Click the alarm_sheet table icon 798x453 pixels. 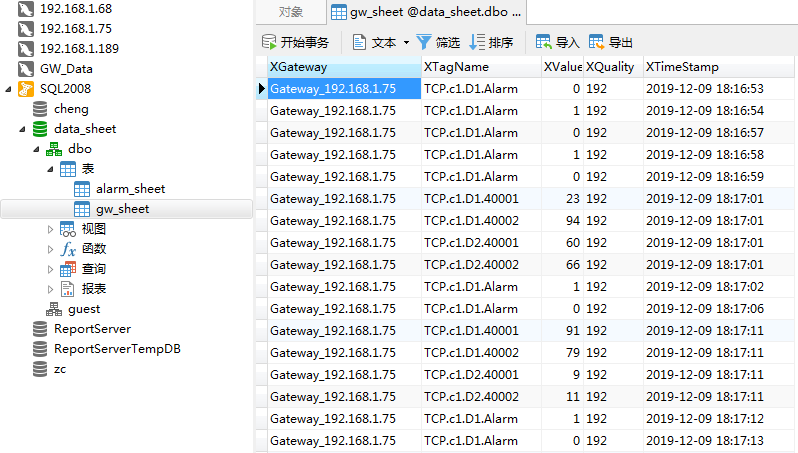tap(81, 189)
